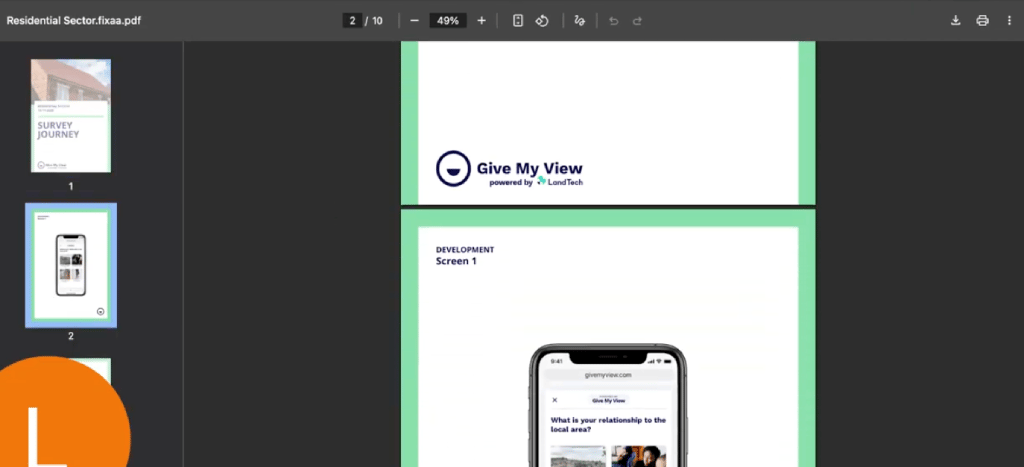Viewport: 1024px width, 467px height.
Task: Open the three-dot more actions menu
Action: [1010, 21]
